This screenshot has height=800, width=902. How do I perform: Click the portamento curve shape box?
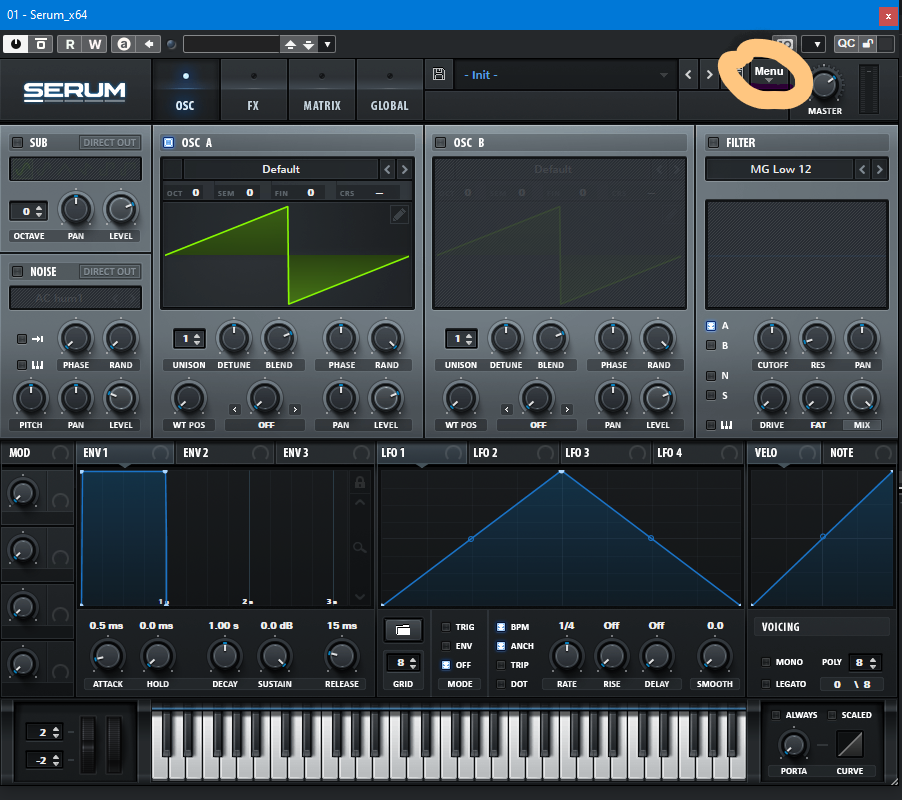pyautogui.click(x=850, y=744)
